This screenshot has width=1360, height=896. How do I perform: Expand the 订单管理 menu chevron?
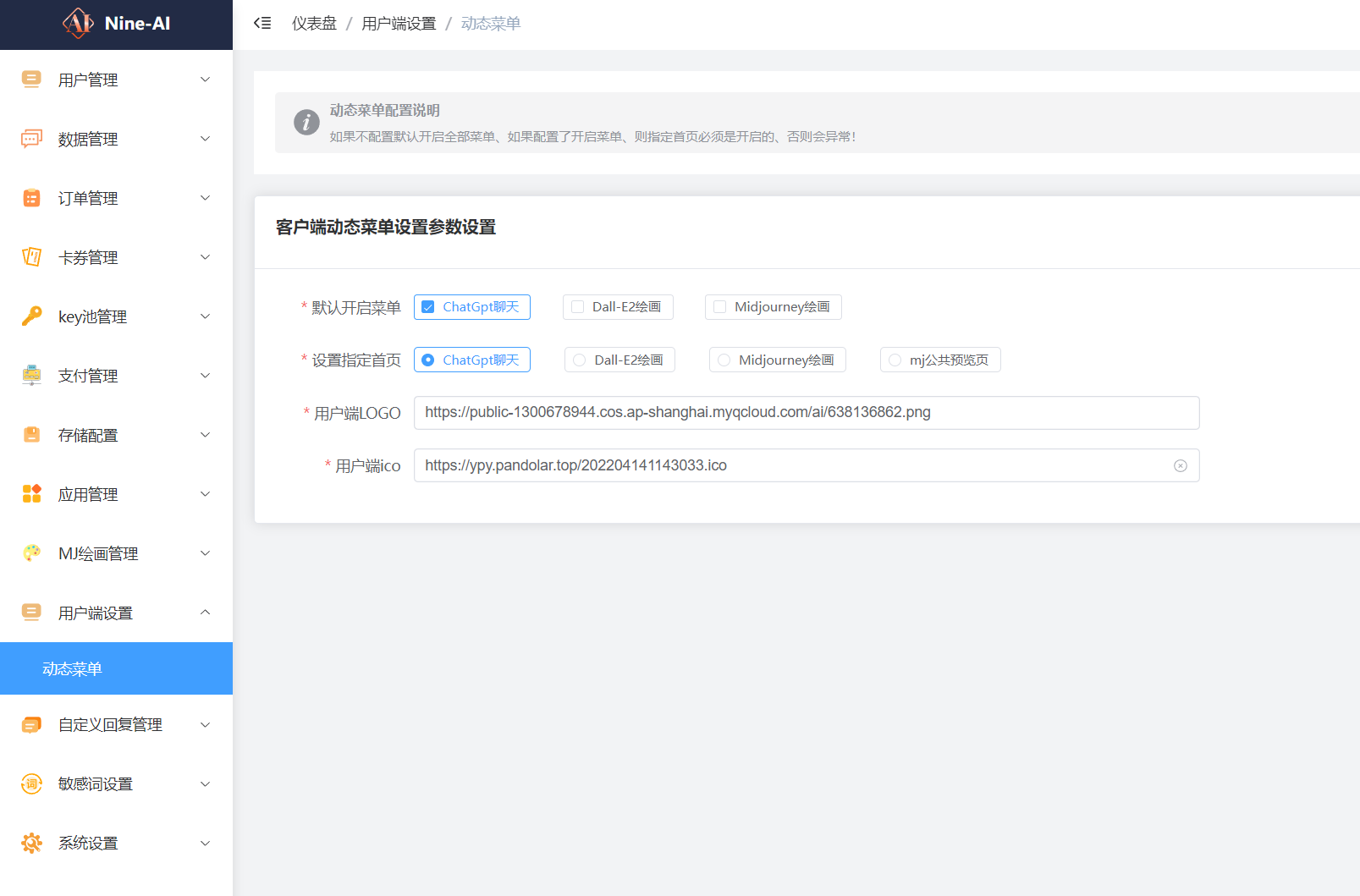pos(205,198)
